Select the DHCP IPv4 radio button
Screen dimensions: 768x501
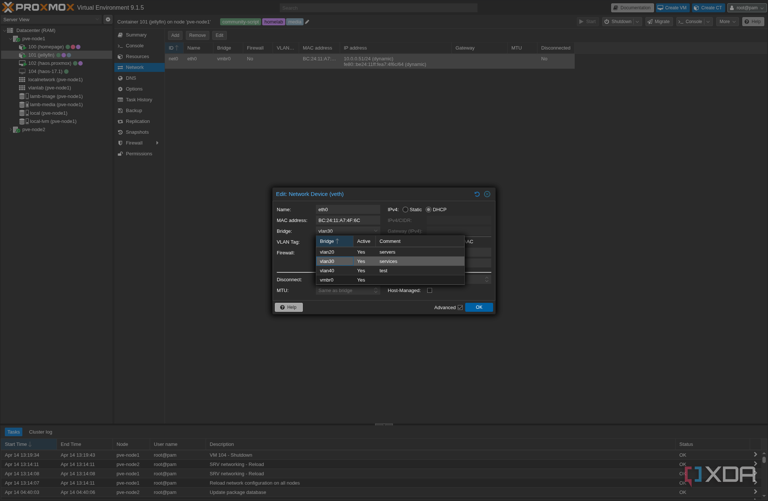[x=429, y=210]
